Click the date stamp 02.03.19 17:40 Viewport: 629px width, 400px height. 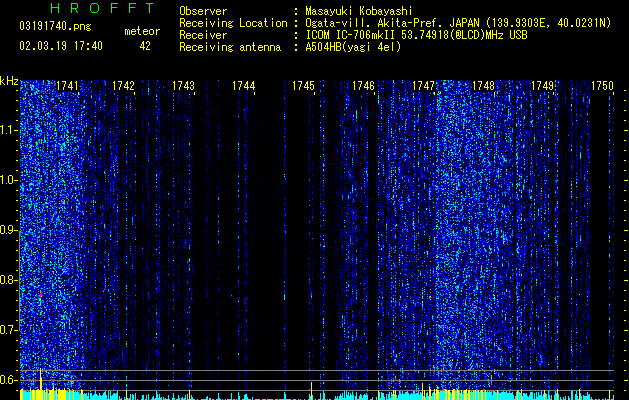coord(61,46)
